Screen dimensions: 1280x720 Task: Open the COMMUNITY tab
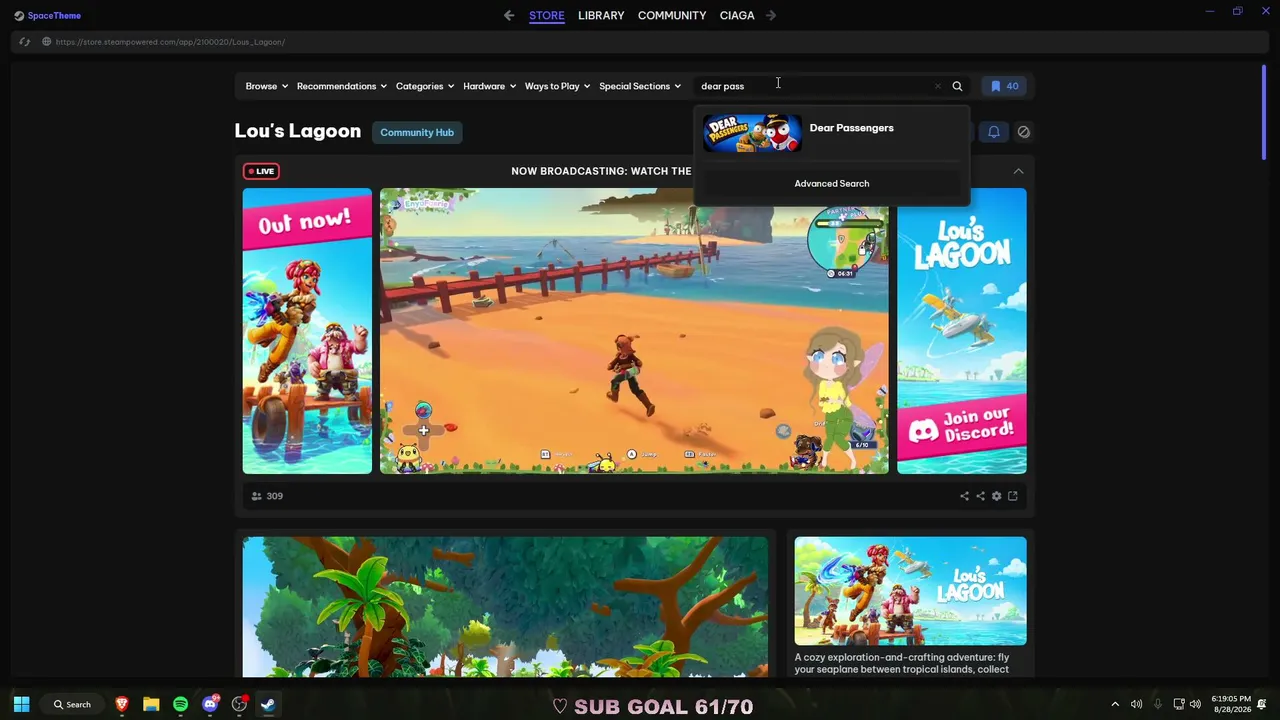click(x=672, y=15)
